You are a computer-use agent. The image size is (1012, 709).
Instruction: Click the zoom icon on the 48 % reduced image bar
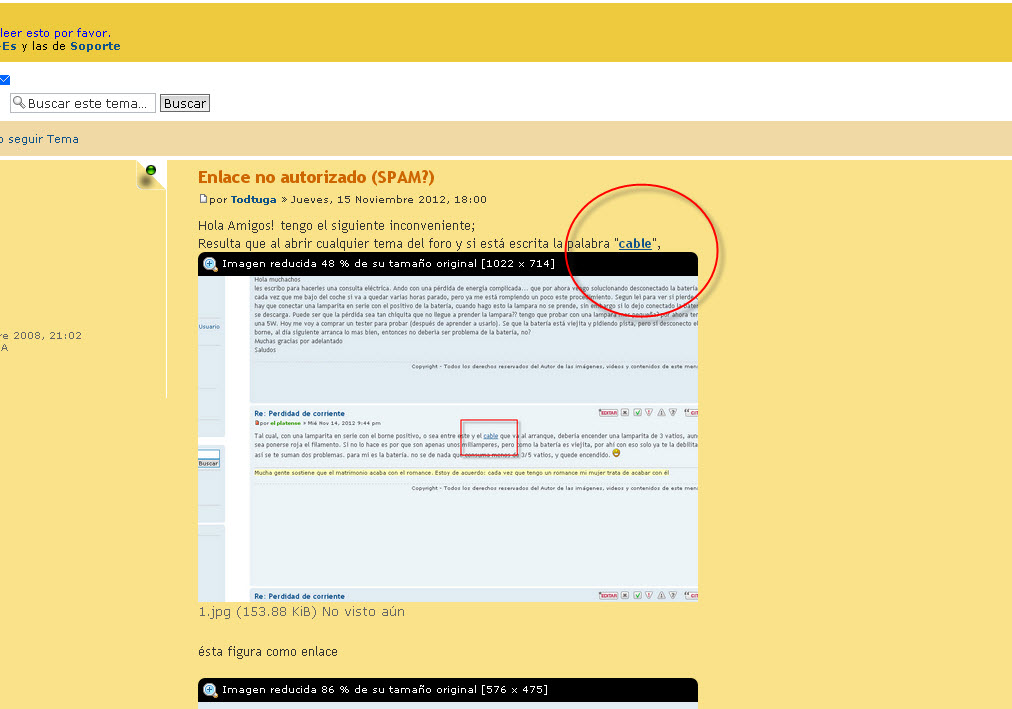[x=210, y=264]
